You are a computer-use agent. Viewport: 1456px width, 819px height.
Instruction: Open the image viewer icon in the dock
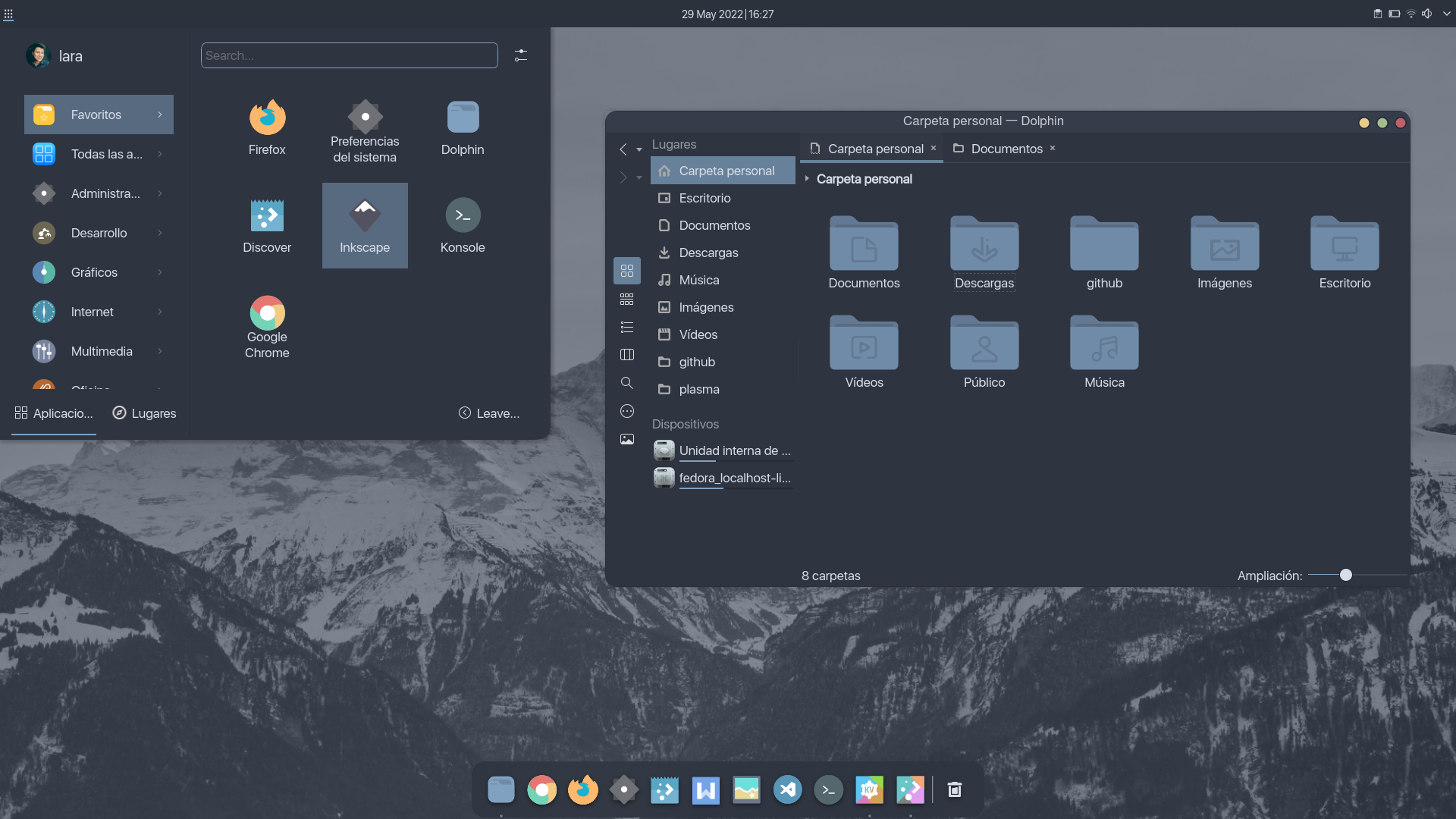[x=747, y=790]
